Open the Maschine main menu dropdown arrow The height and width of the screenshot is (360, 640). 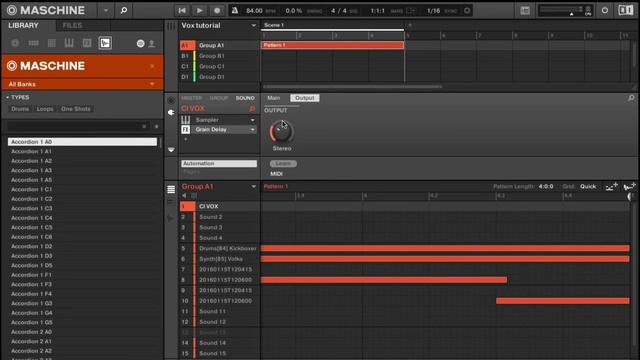106,10
